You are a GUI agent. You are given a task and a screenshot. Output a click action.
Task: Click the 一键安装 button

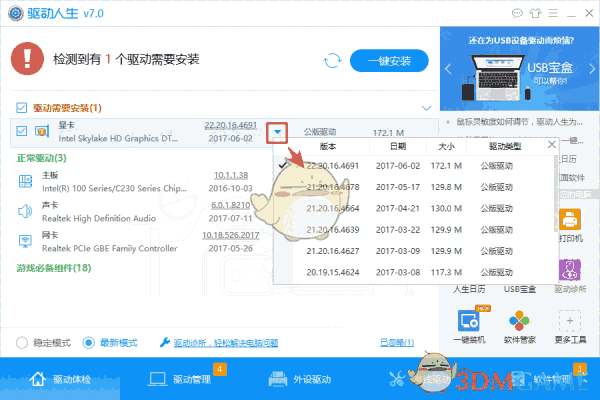point(389,60)
